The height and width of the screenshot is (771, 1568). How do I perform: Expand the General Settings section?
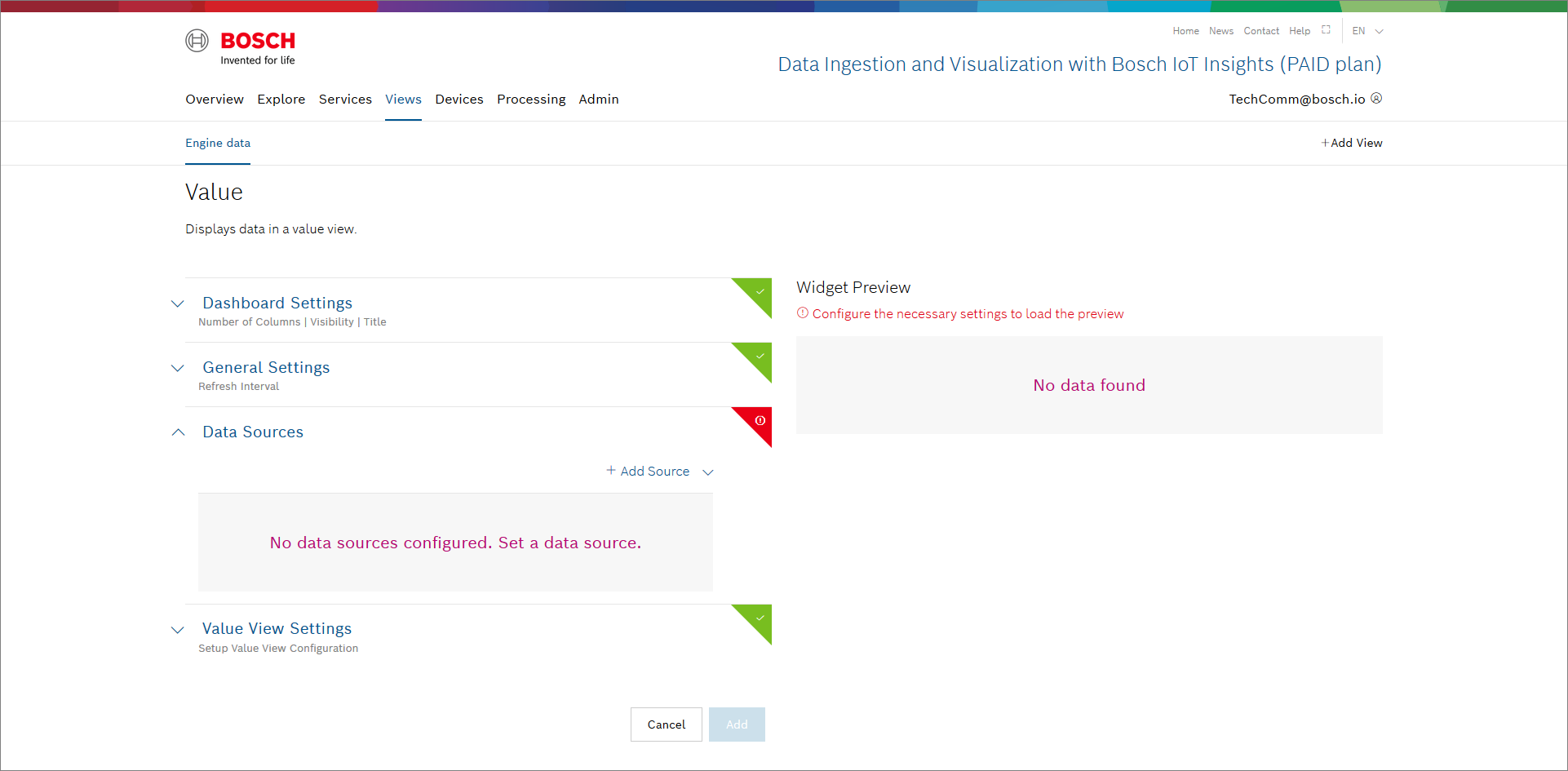pyautogui.click(x=178, y=368)
